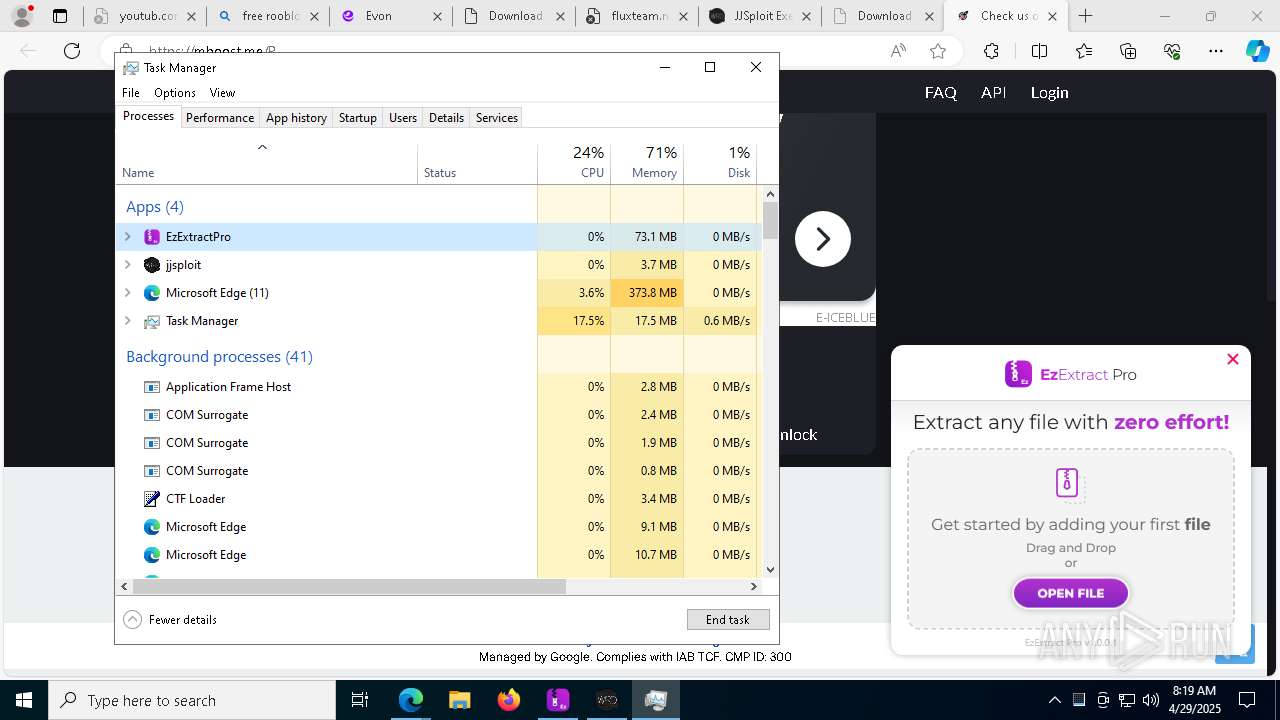The image size is (1280, 720).
Task: Open the notification center icon
Action: click(x=1247, y=700)
